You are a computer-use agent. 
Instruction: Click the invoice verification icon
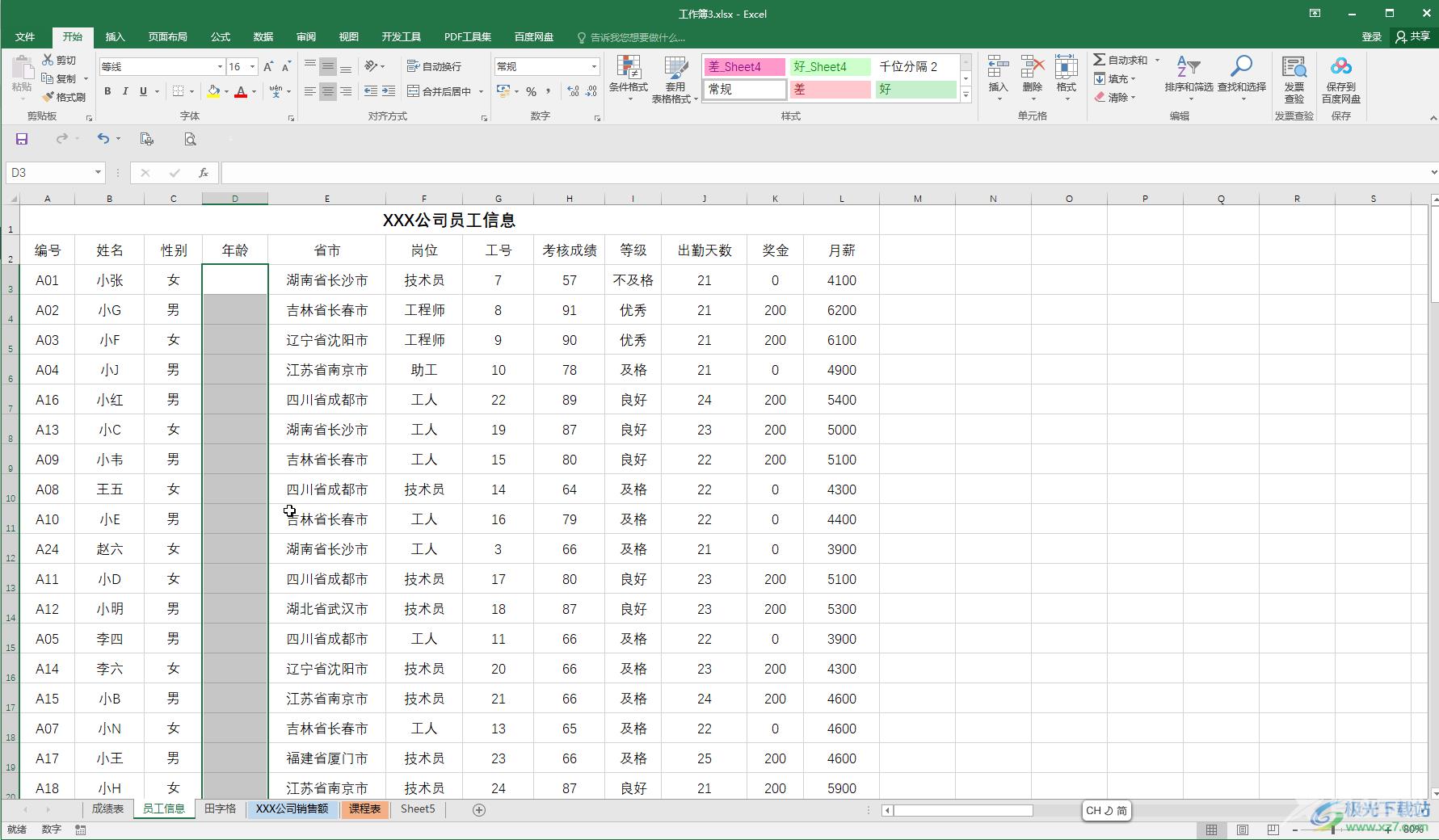[x=1294, y=68]
